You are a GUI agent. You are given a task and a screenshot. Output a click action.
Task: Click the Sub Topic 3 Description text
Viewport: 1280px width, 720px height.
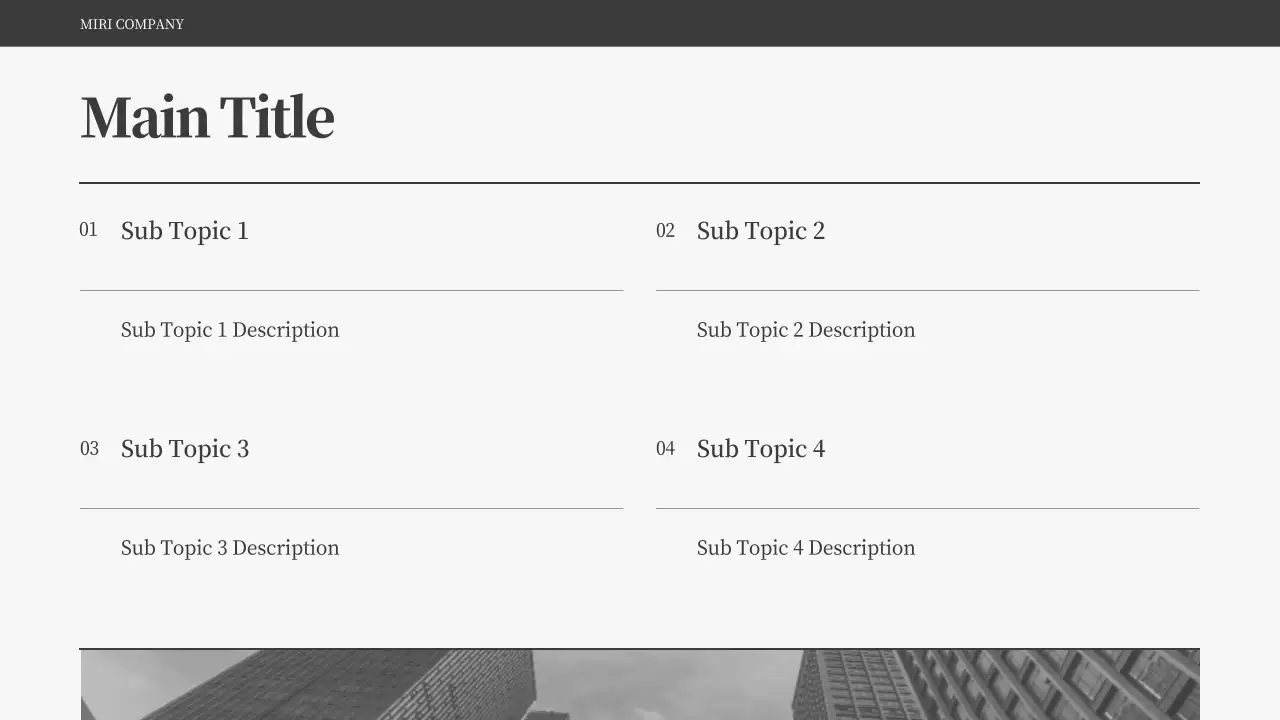point(230,548)
